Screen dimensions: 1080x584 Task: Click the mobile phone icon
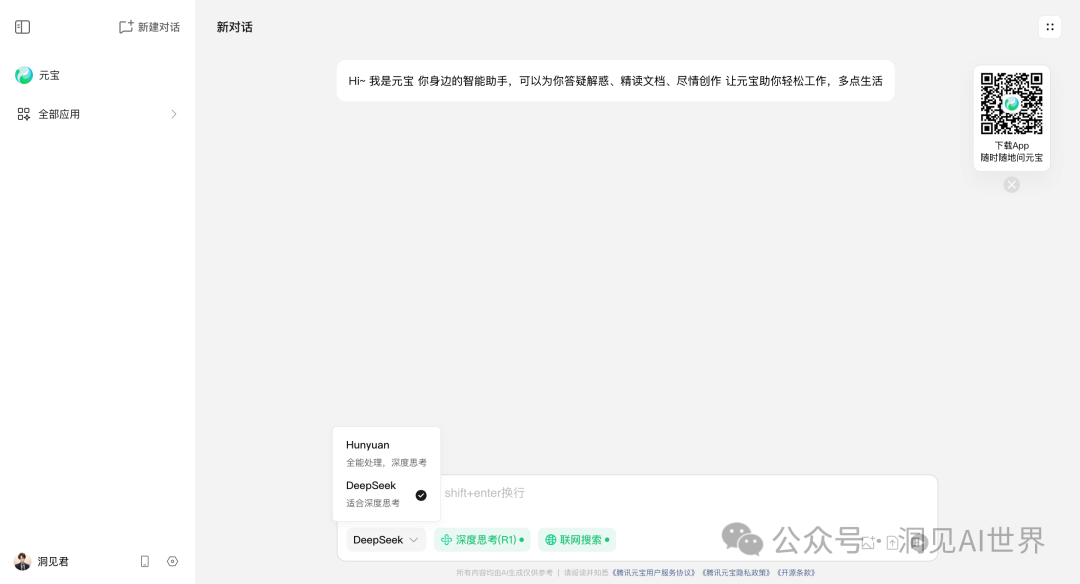pos(145,561)
